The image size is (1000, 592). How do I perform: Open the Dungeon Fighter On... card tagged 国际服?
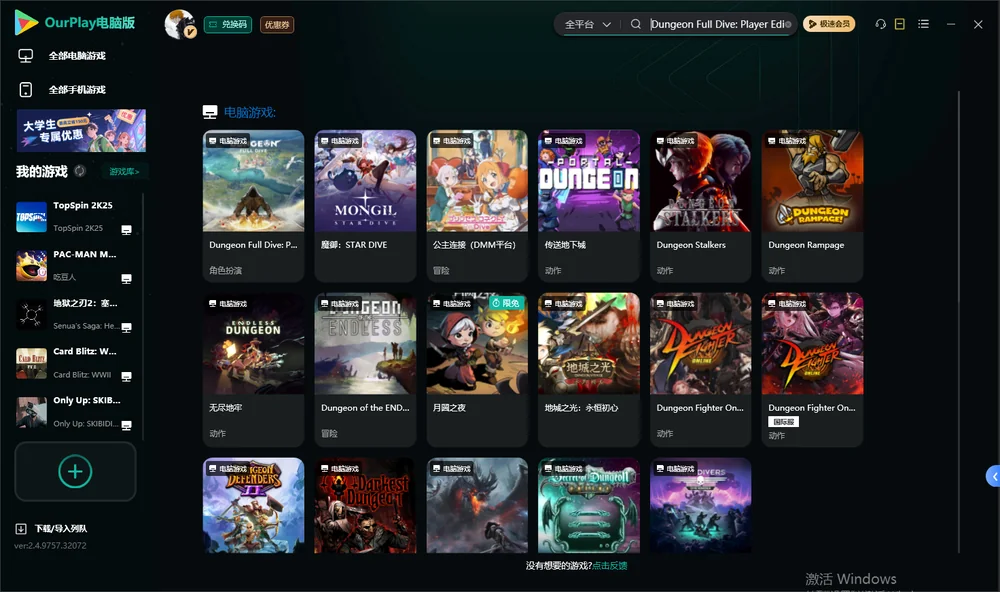coord(812,369)
